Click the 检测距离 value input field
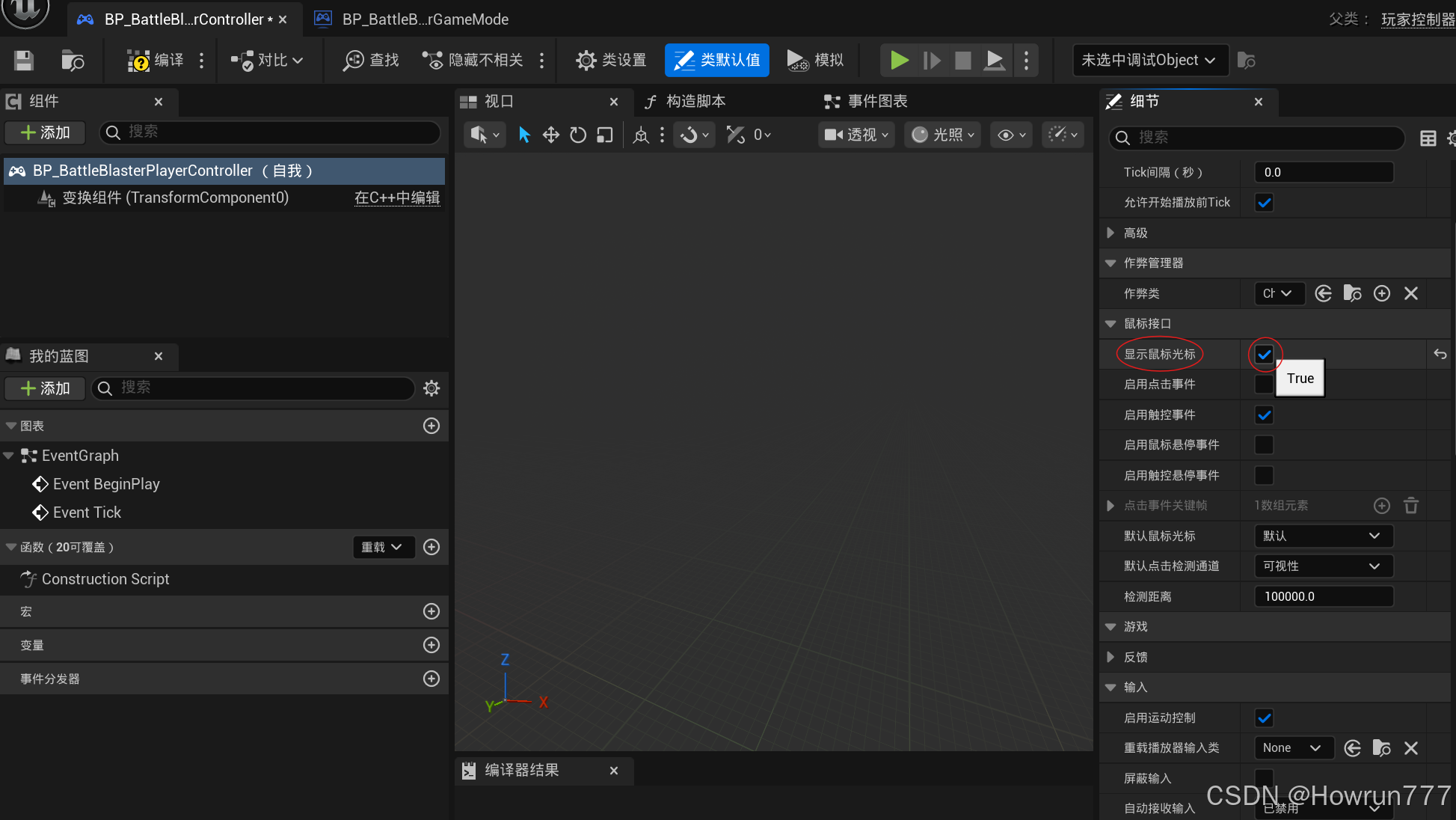Viewport: 1456px width, 820px height. 1322,596
